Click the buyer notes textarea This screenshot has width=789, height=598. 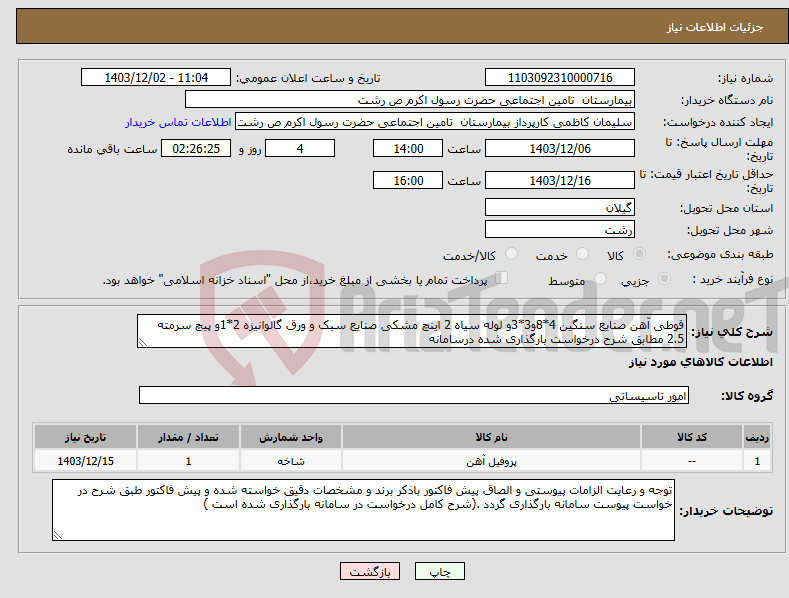pos(363,510)
